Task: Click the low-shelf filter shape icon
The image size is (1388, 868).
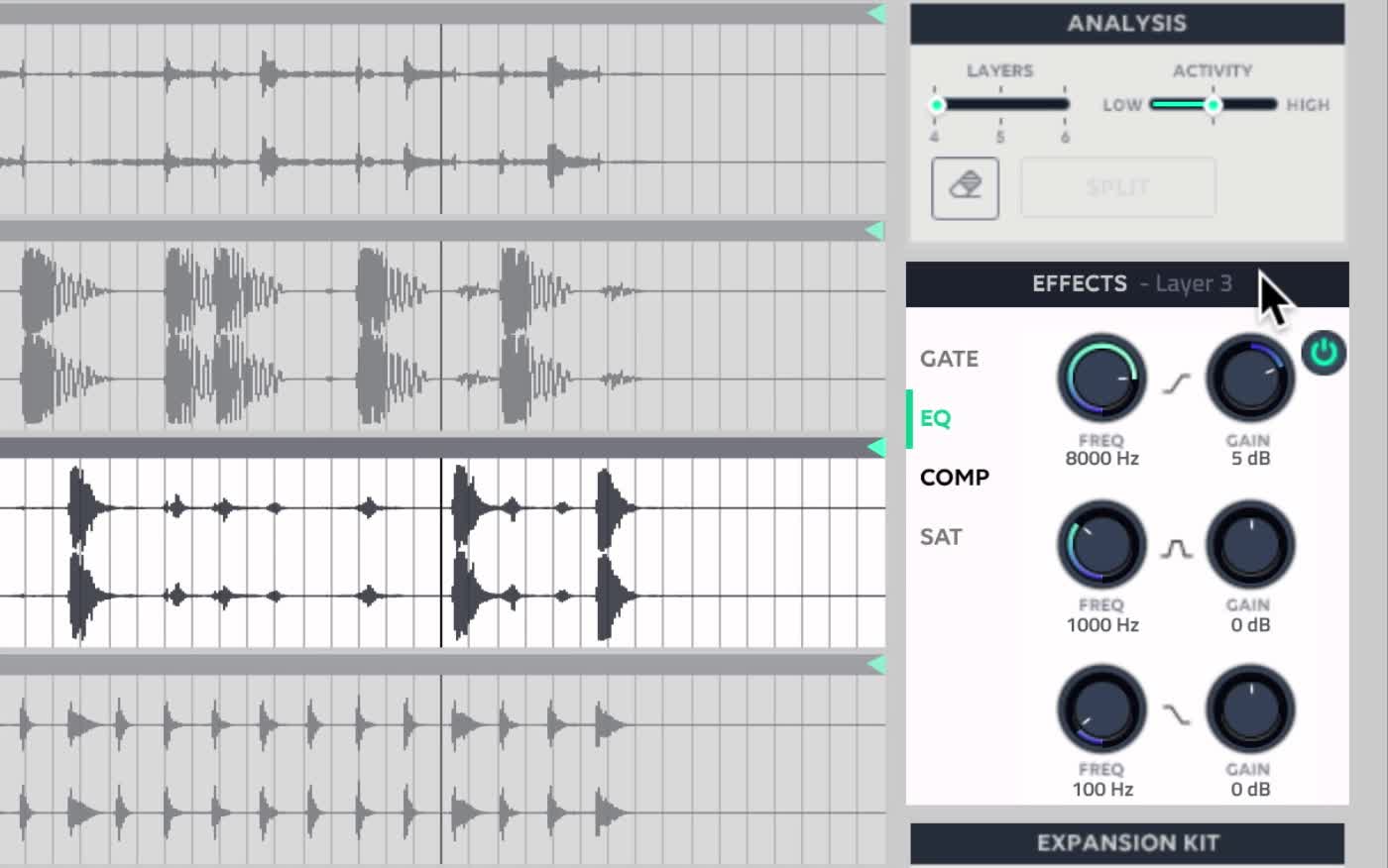Action: (1177, 713)
